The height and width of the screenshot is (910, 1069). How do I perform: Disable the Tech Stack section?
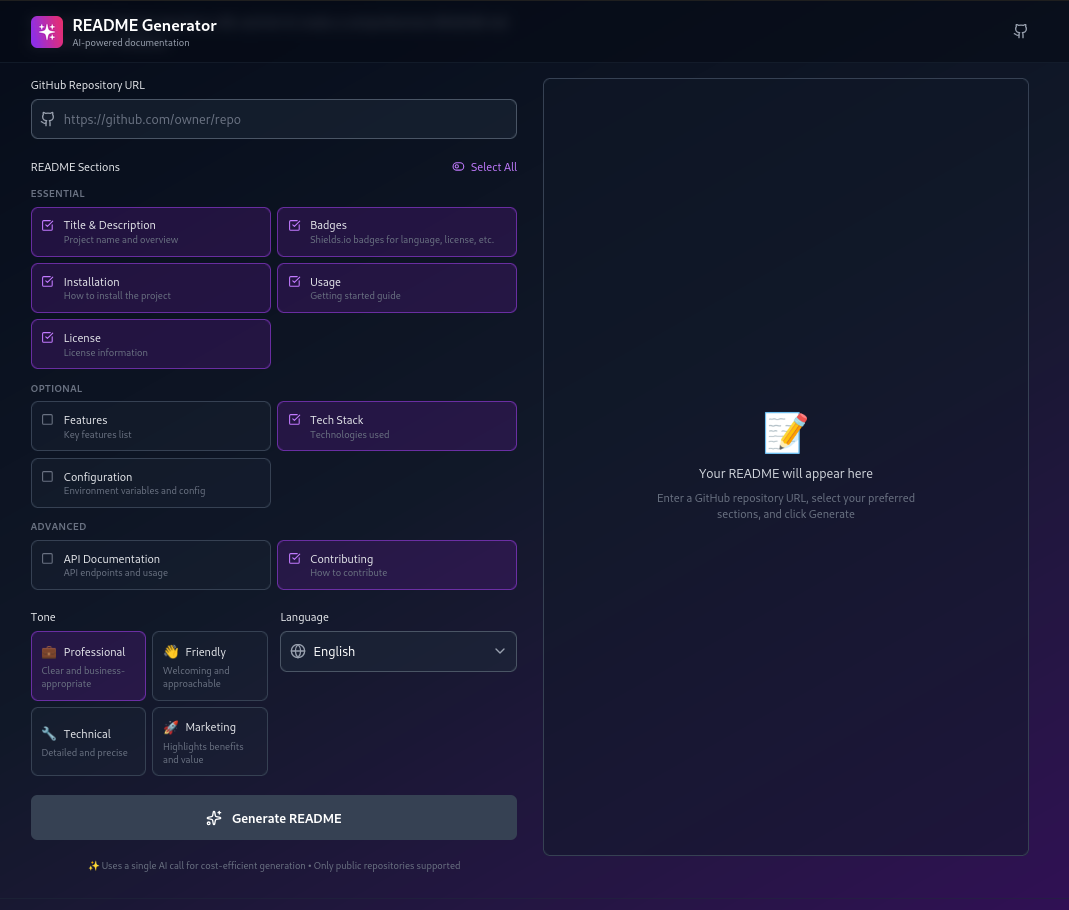point(294,419)
